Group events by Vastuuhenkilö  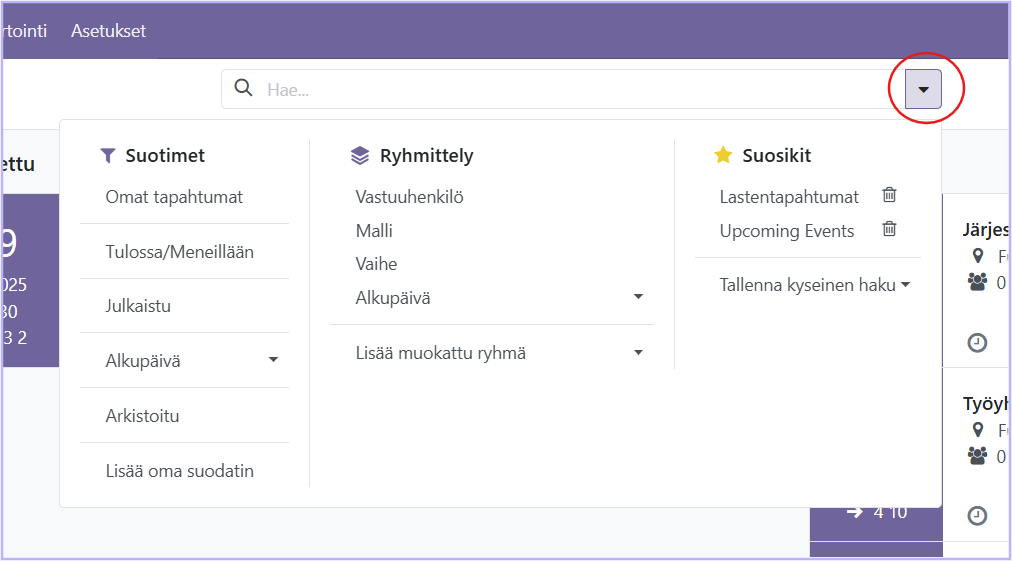(409, 197)
